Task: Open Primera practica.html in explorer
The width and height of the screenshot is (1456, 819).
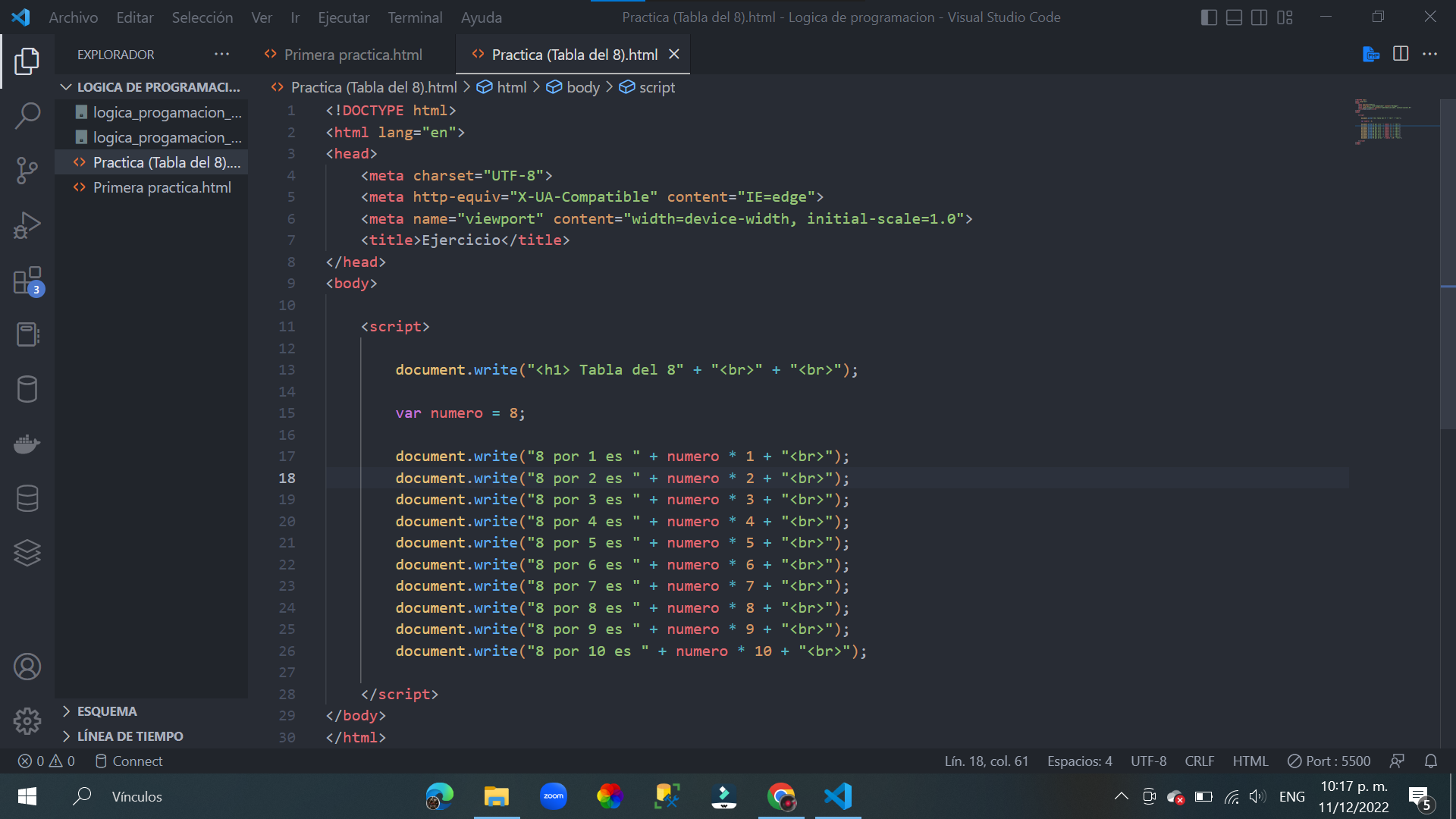Action: [x=151, y=187]
